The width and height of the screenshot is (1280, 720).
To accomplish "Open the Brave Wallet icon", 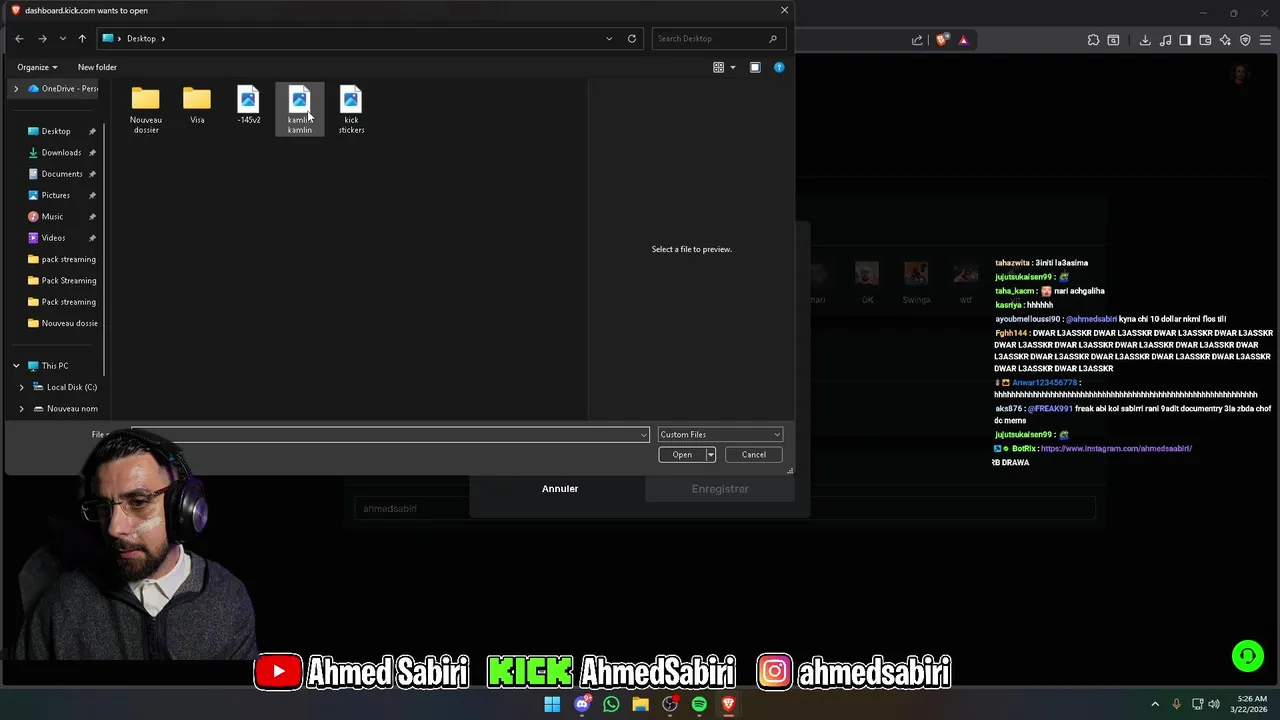I will 1205,40.
